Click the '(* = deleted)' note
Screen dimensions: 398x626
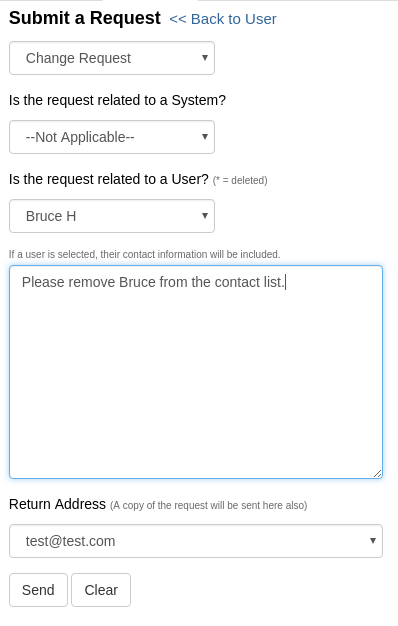240,180
